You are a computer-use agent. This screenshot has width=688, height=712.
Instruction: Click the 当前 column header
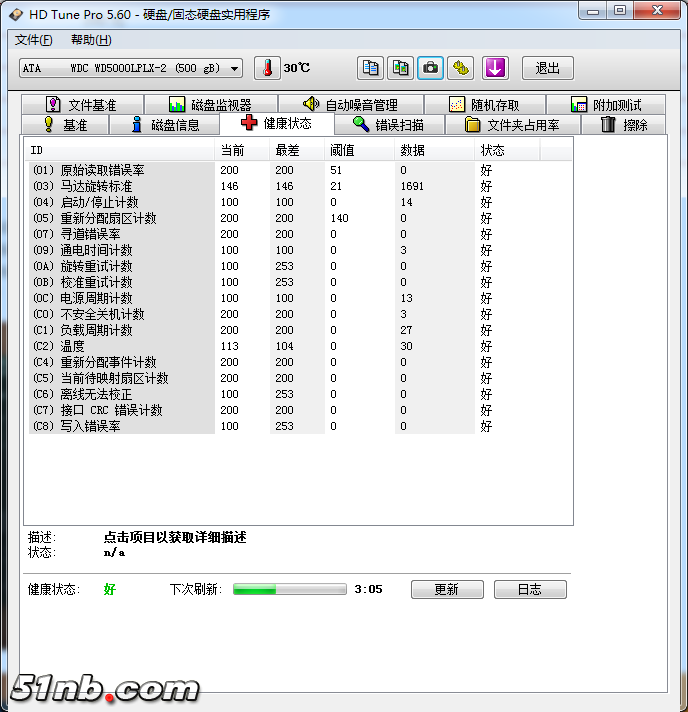click(241, 150)
